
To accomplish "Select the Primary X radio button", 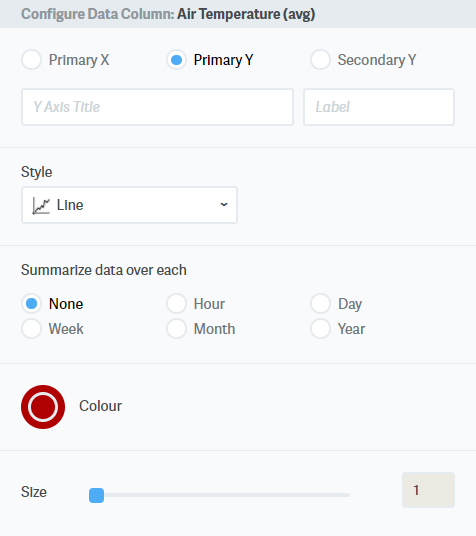I will click(31, 60).
